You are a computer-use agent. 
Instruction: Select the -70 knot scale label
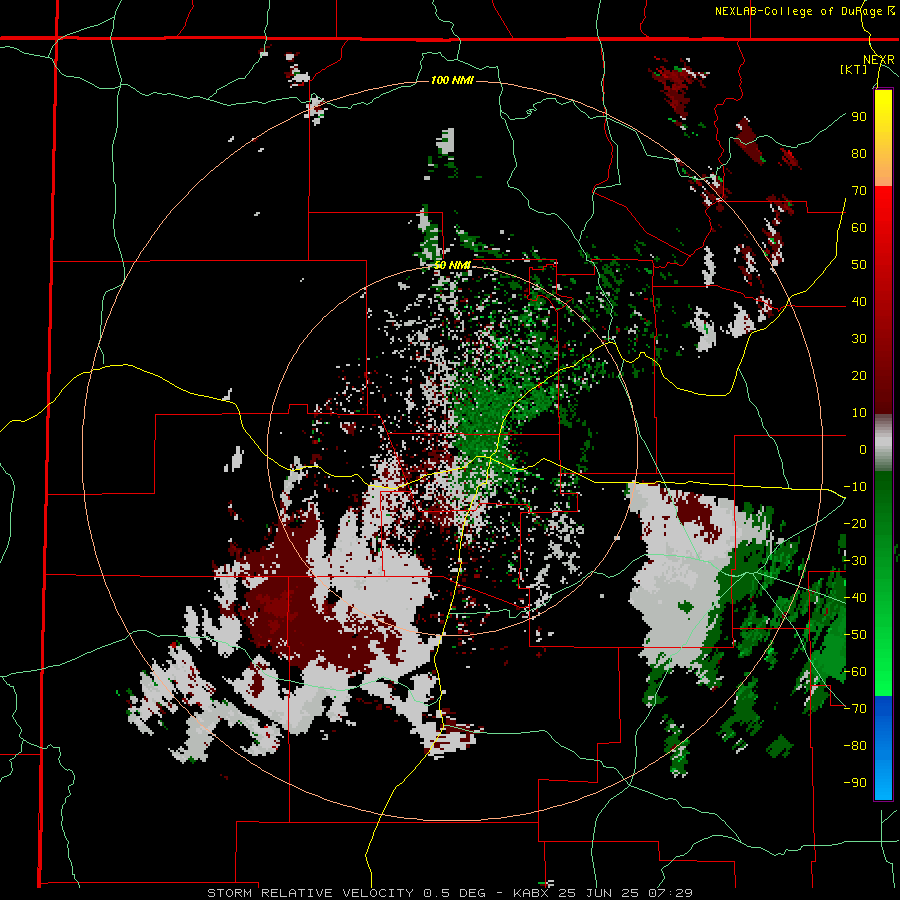coord(855,709)
